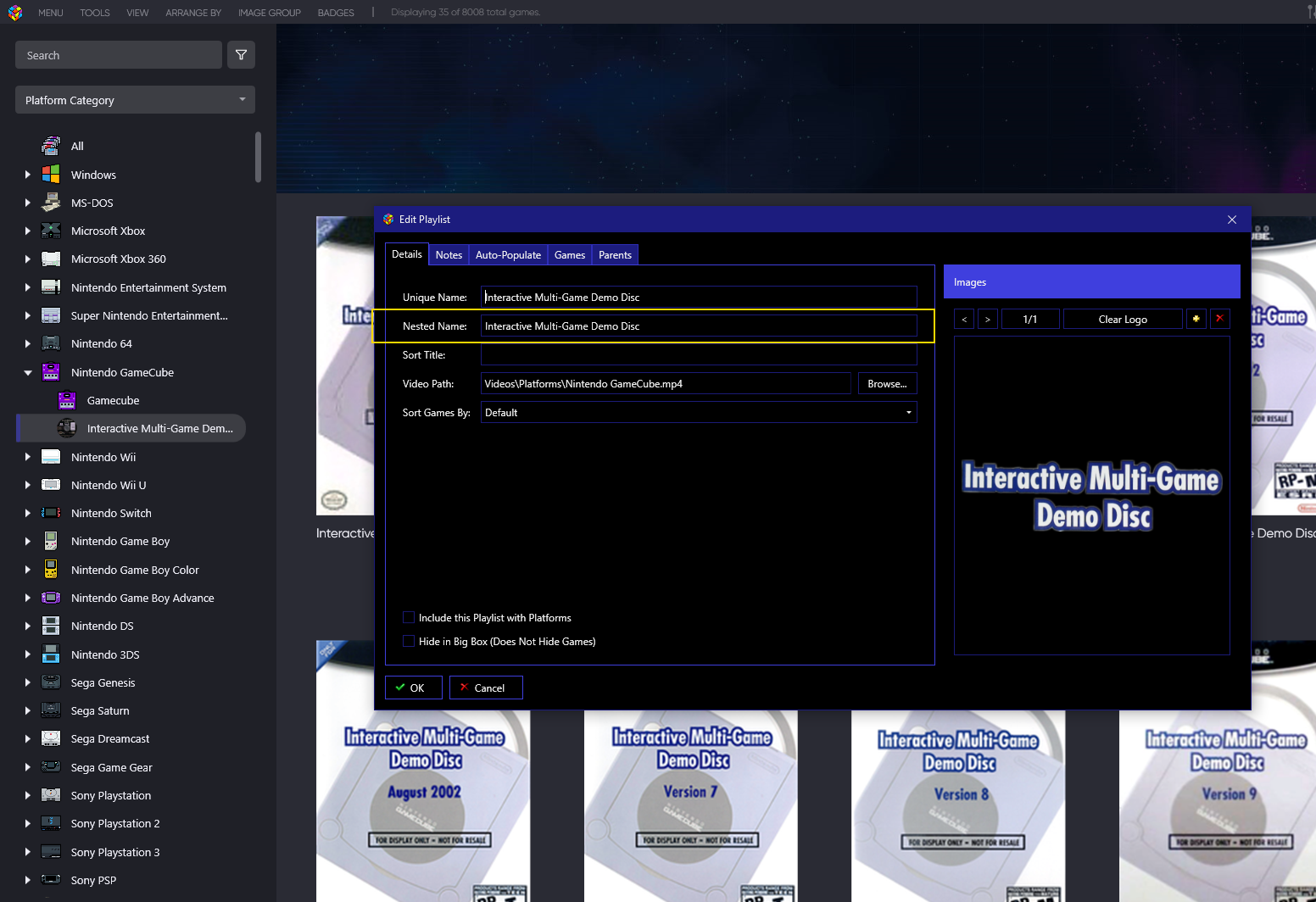This screenshot has width=1316, height=902.
Task: Click the Search field
Action: (x=119, y=55)
